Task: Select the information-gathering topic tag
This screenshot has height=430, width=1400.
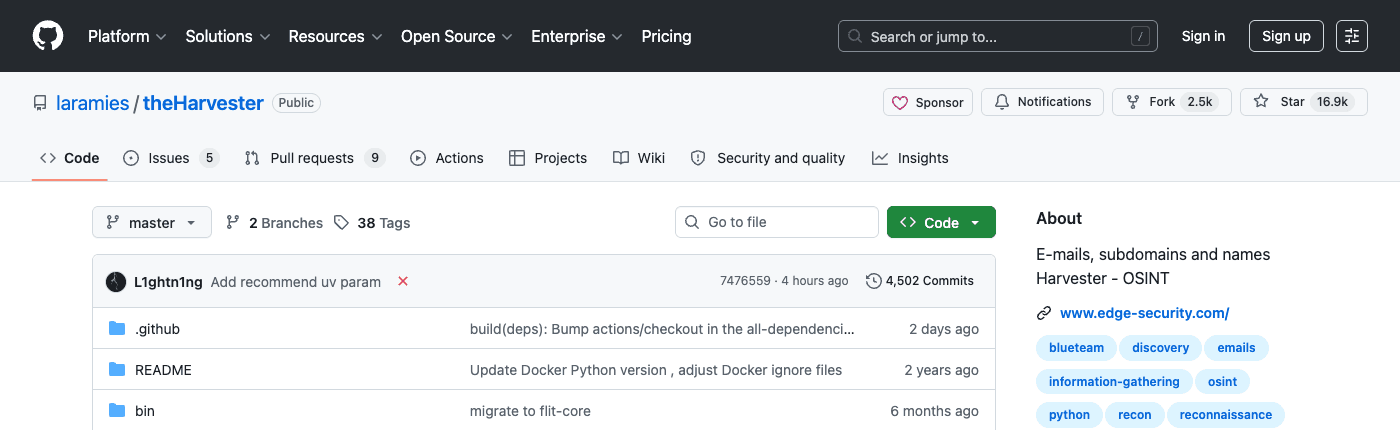Action: [x=1114, y=381]
